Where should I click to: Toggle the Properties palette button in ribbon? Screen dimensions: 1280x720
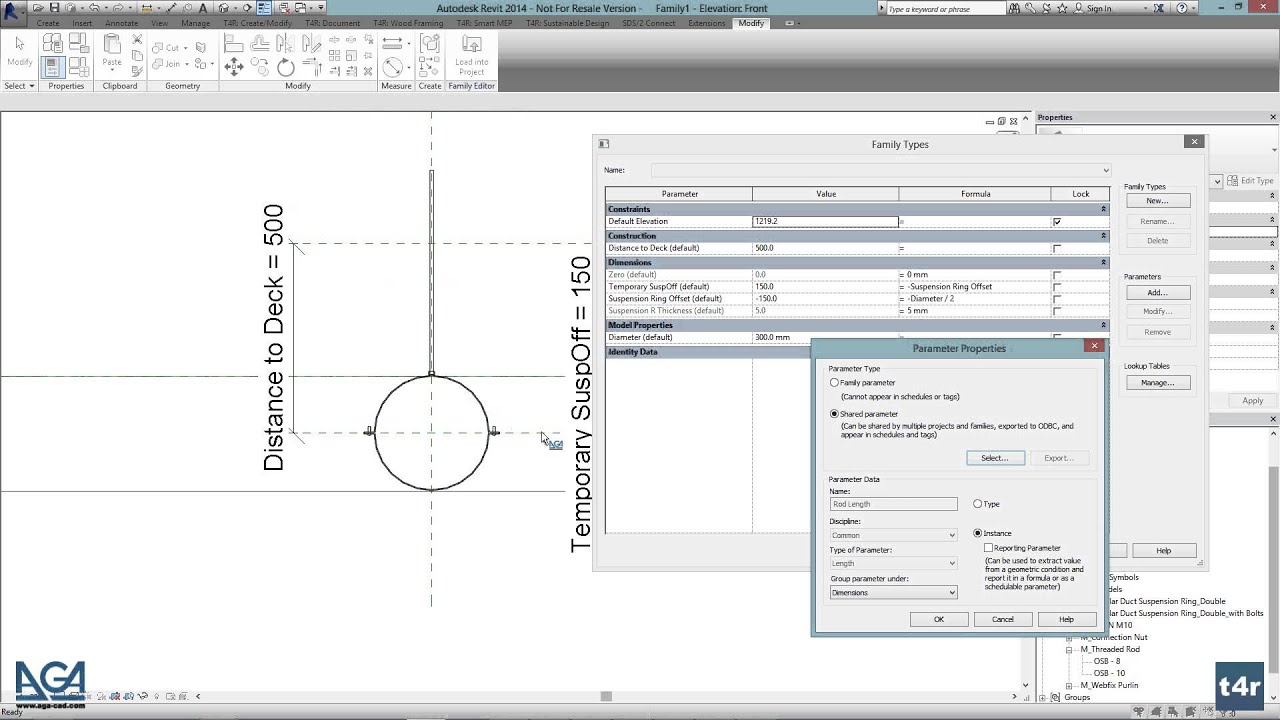click(x=52, y=67)
